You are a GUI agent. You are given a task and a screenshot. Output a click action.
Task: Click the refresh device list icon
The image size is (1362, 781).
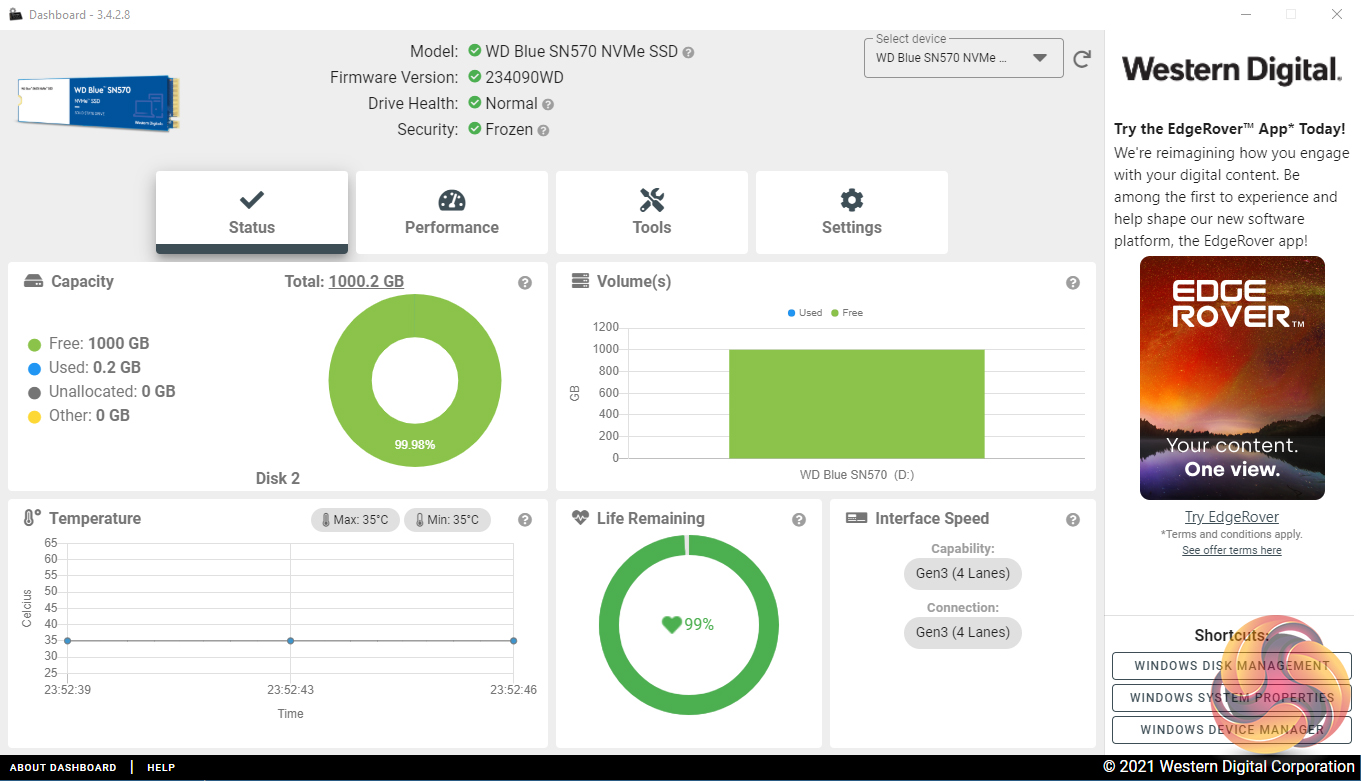point(1081,59)
